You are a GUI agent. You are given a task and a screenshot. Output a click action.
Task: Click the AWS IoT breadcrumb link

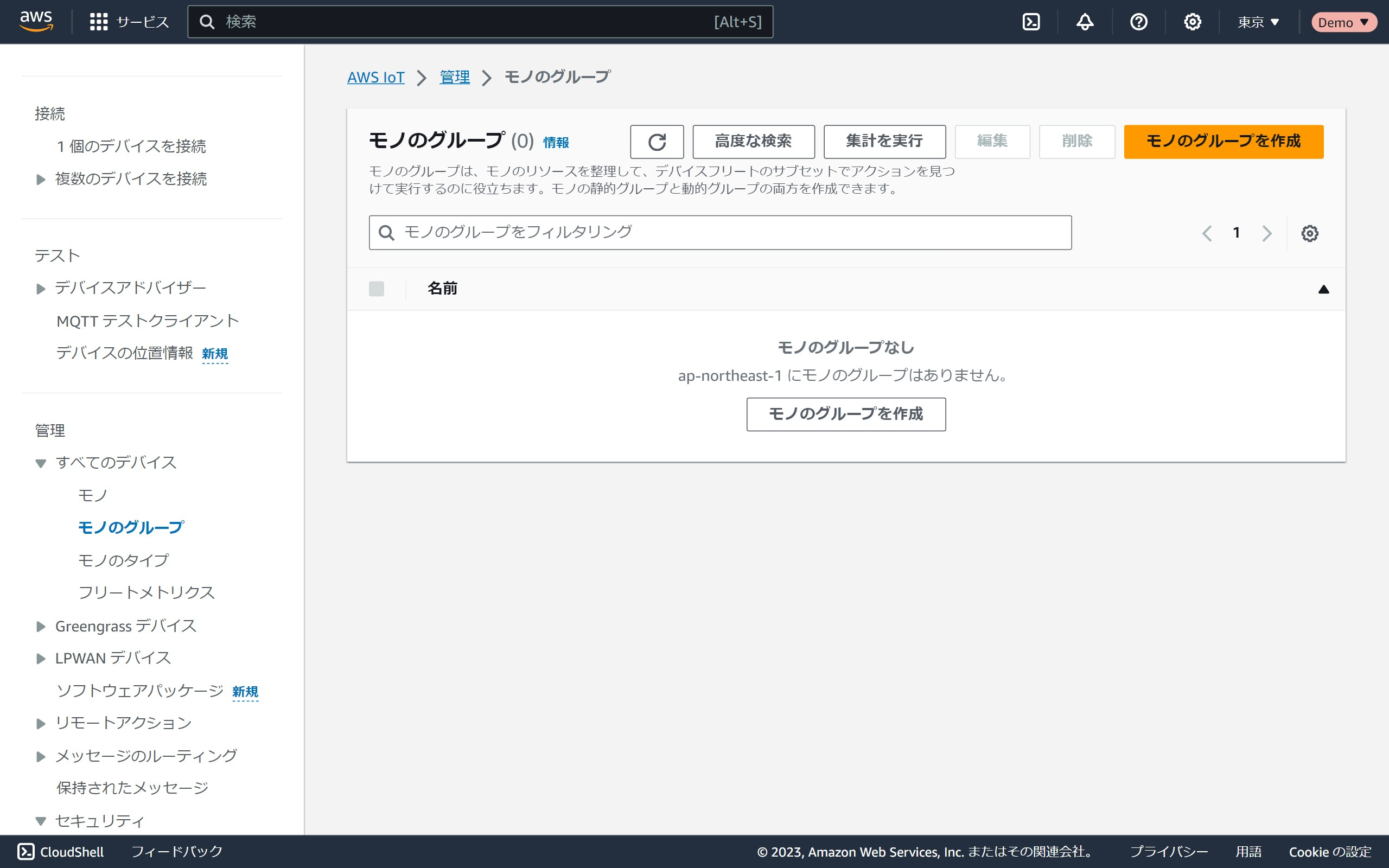click(x=375, y=77)
